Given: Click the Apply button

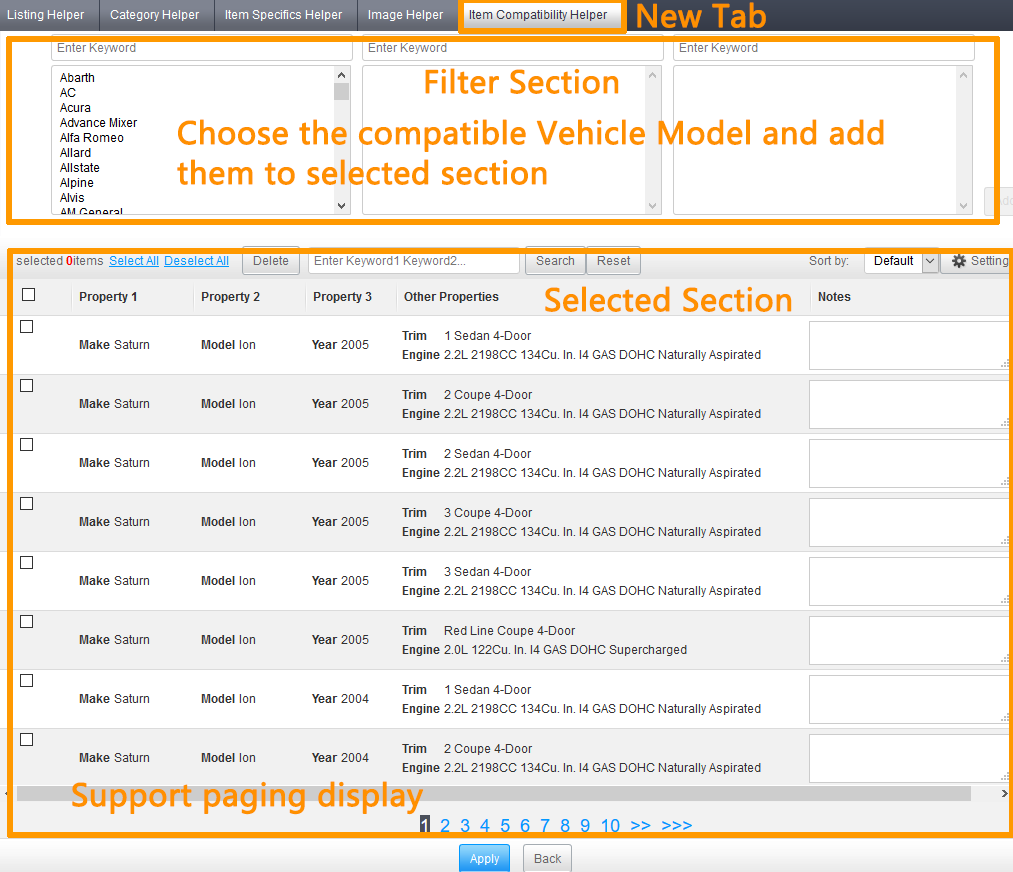Looking at the screenshot, I should pyautogui.click(x=485, y=858).
